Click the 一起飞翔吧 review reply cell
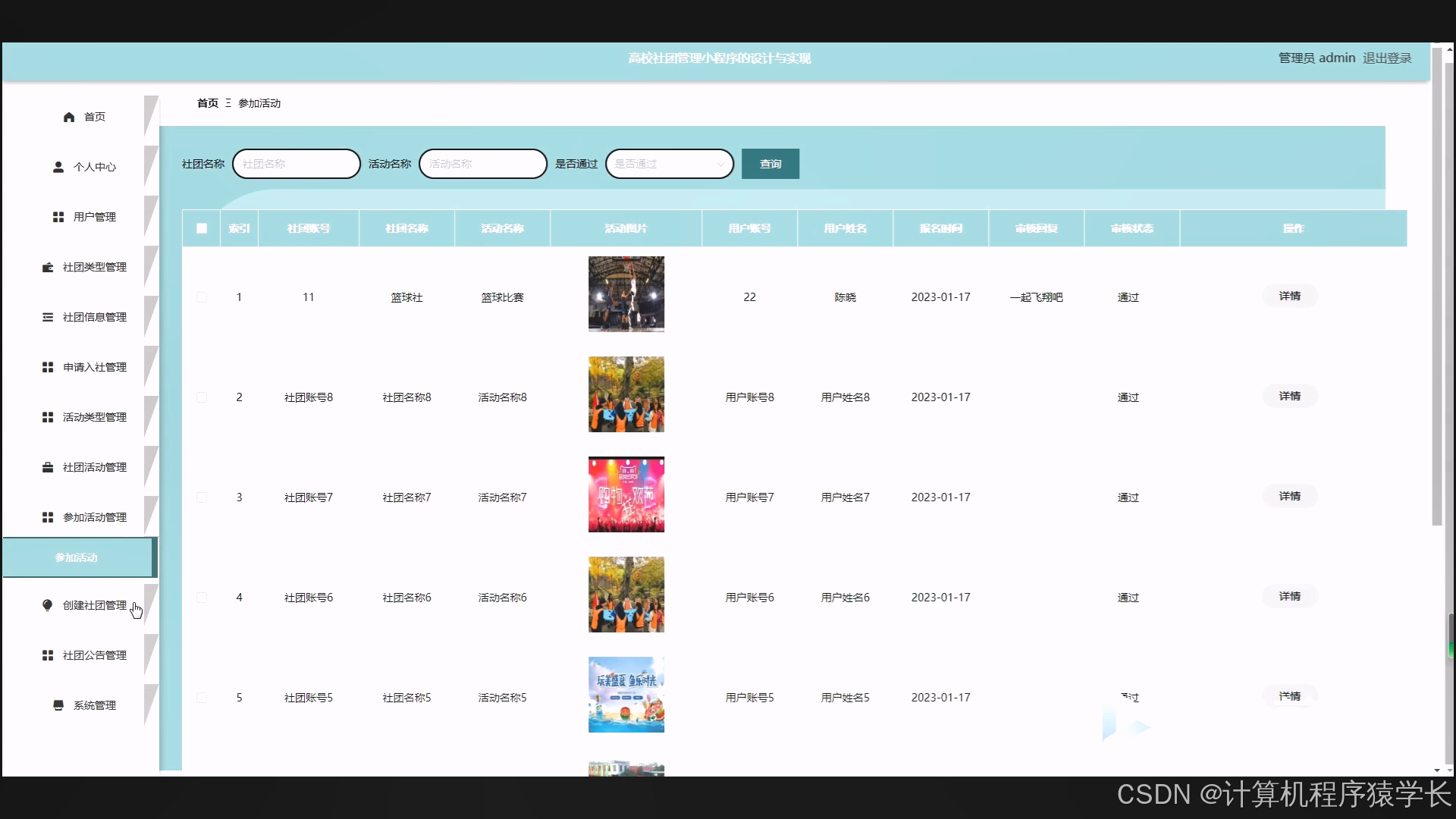This screenshot has height=819, width=1456. click(1037, 297)
